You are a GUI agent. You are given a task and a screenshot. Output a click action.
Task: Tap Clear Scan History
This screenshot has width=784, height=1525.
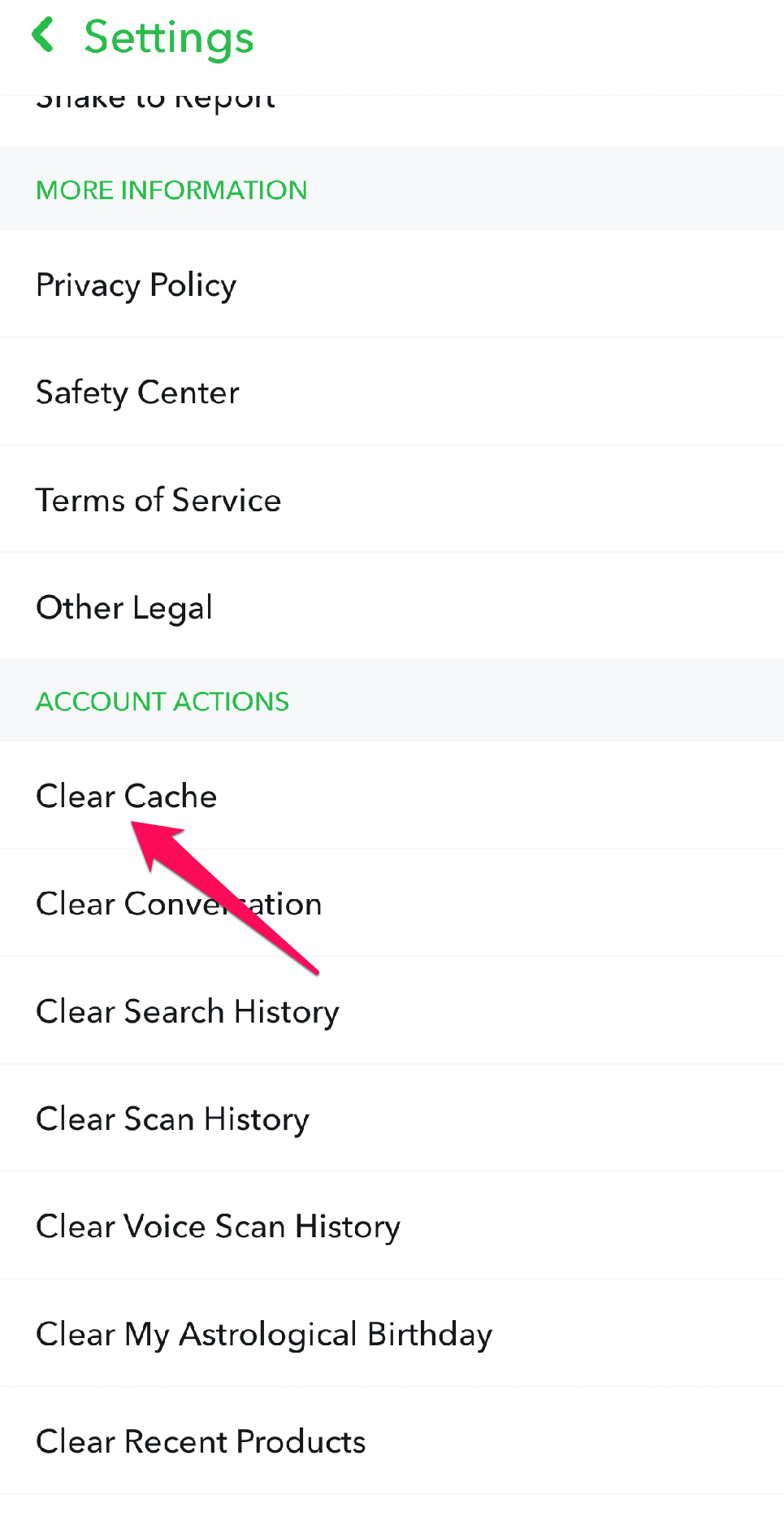point(172,1119)
